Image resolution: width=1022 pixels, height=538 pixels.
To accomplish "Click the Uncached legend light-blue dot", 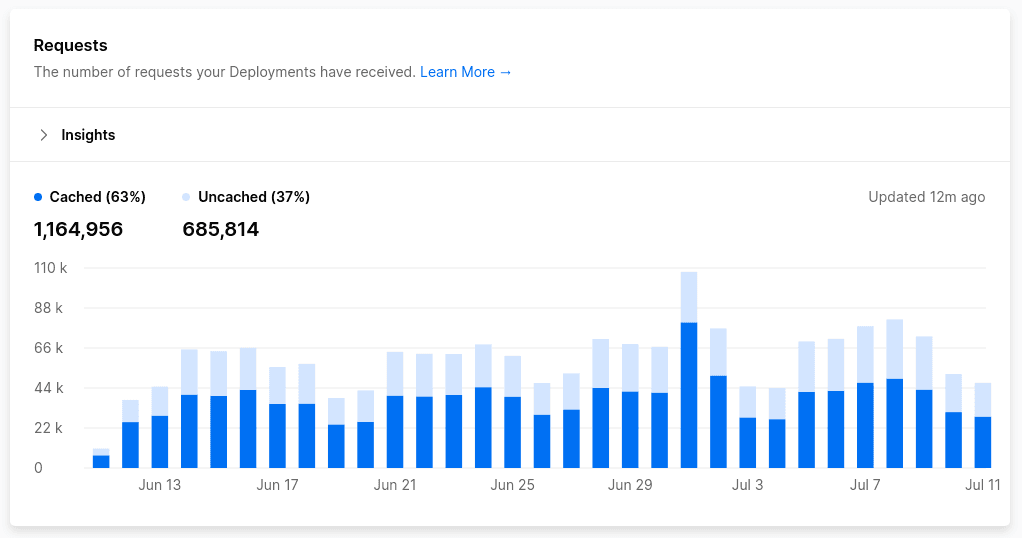I will pos(186,197).
